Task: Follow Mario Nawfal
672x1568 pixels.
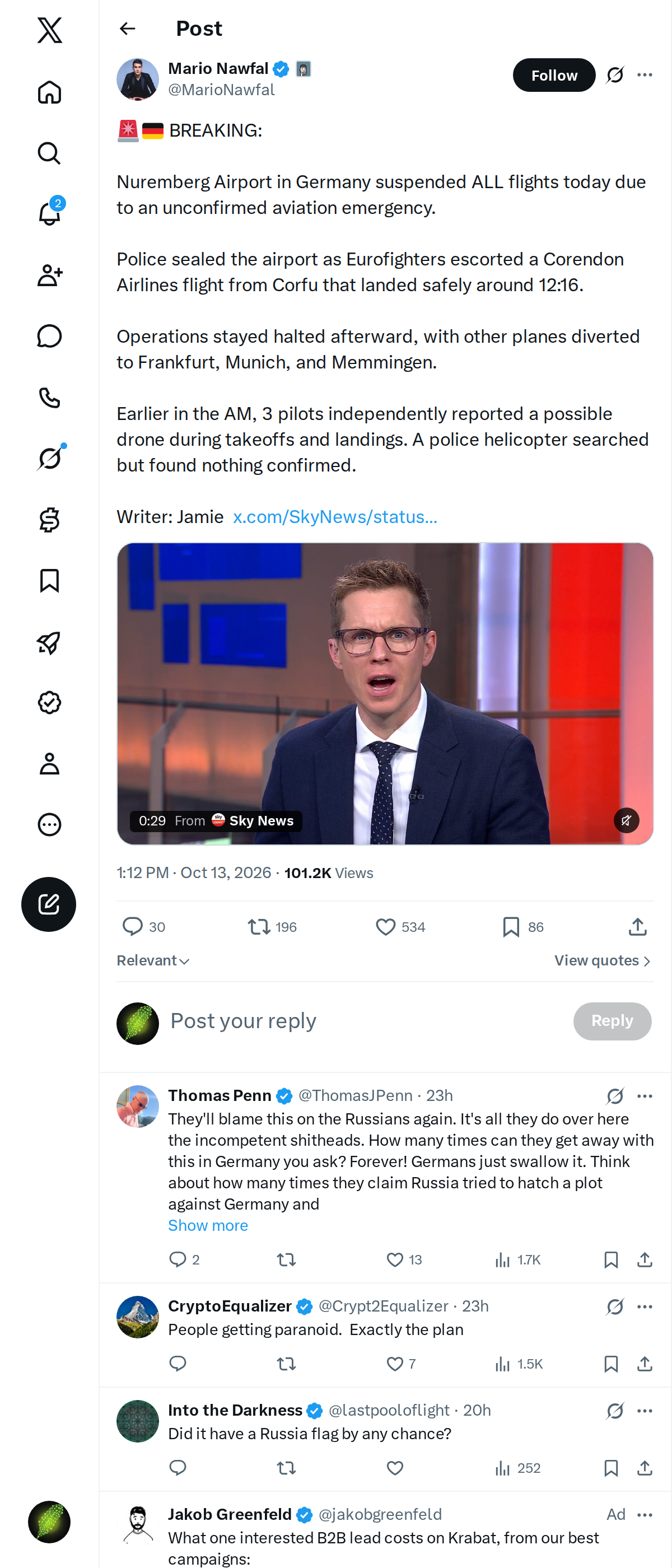Action: click(x=554, y=75)
